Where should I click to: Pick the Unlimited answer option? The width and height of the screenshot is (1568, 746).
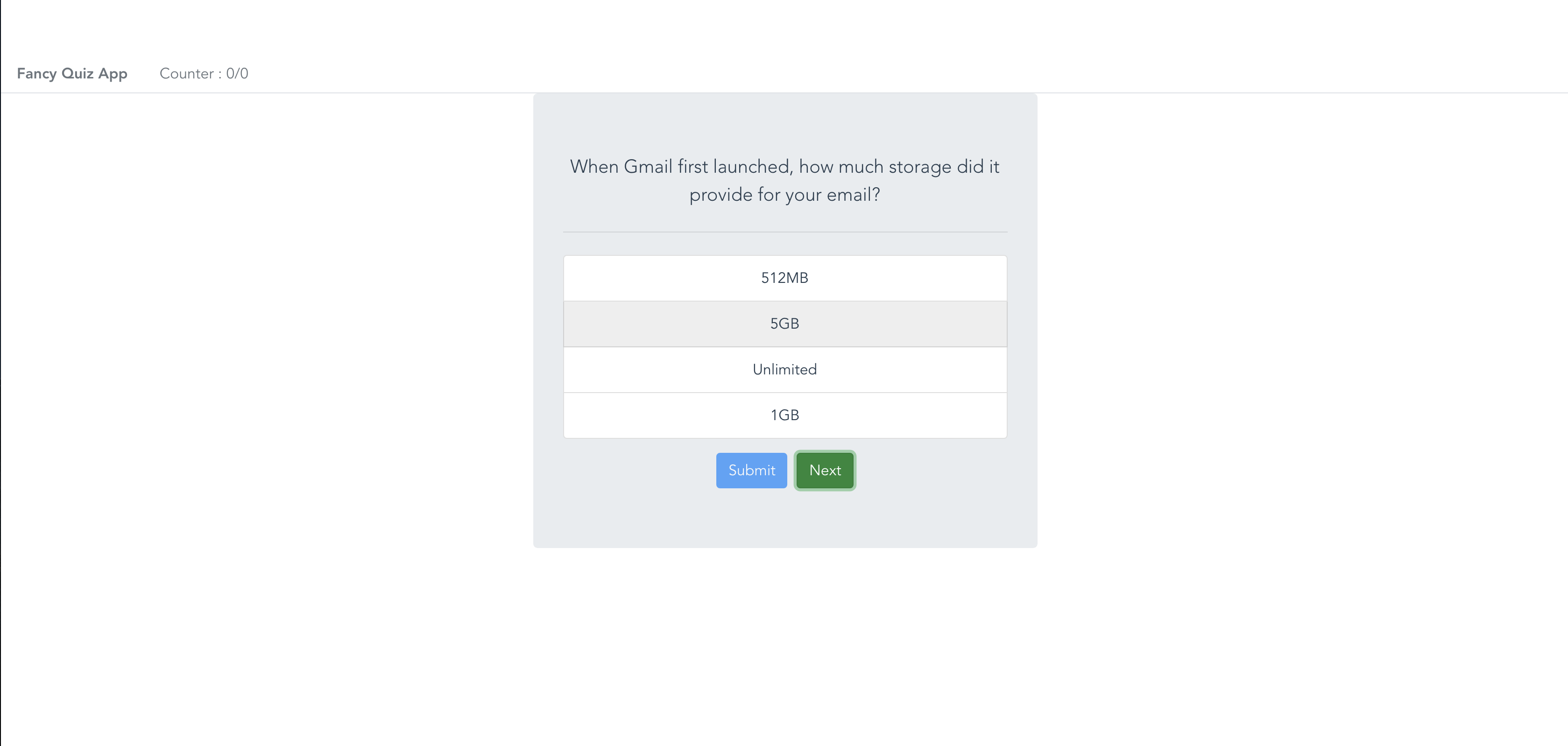tap(784, 369)
